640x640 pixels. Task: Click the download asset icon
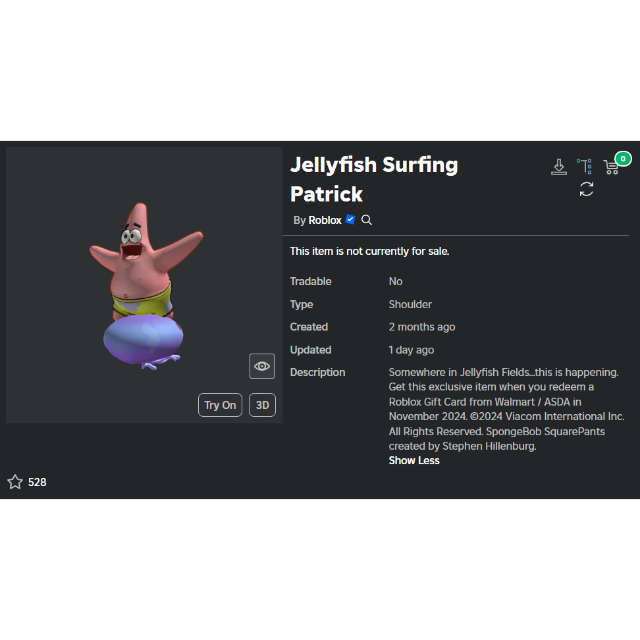click(558, 167)
